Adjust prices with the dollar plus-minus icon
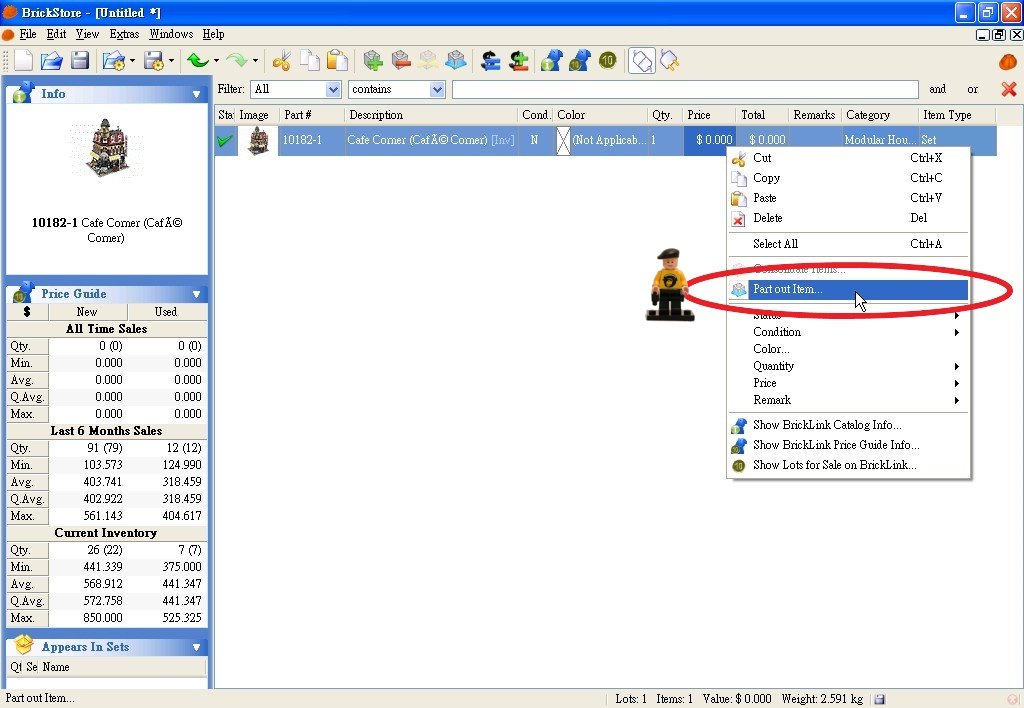This screenshot has height=708, width=1024. click(x=519, y=61)
